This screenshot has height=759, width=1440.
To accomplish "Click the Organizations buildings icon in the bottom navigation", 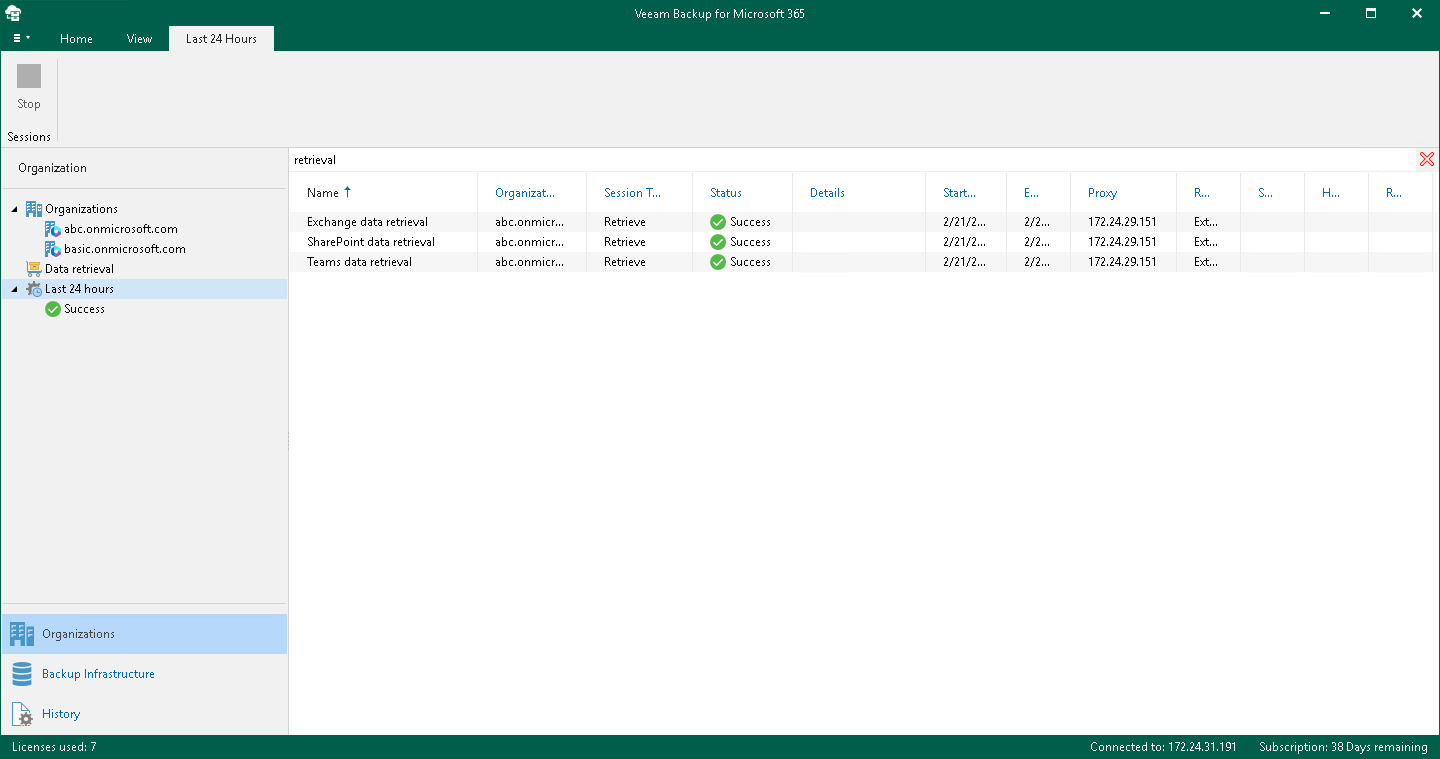I will (x=22, y=634).
